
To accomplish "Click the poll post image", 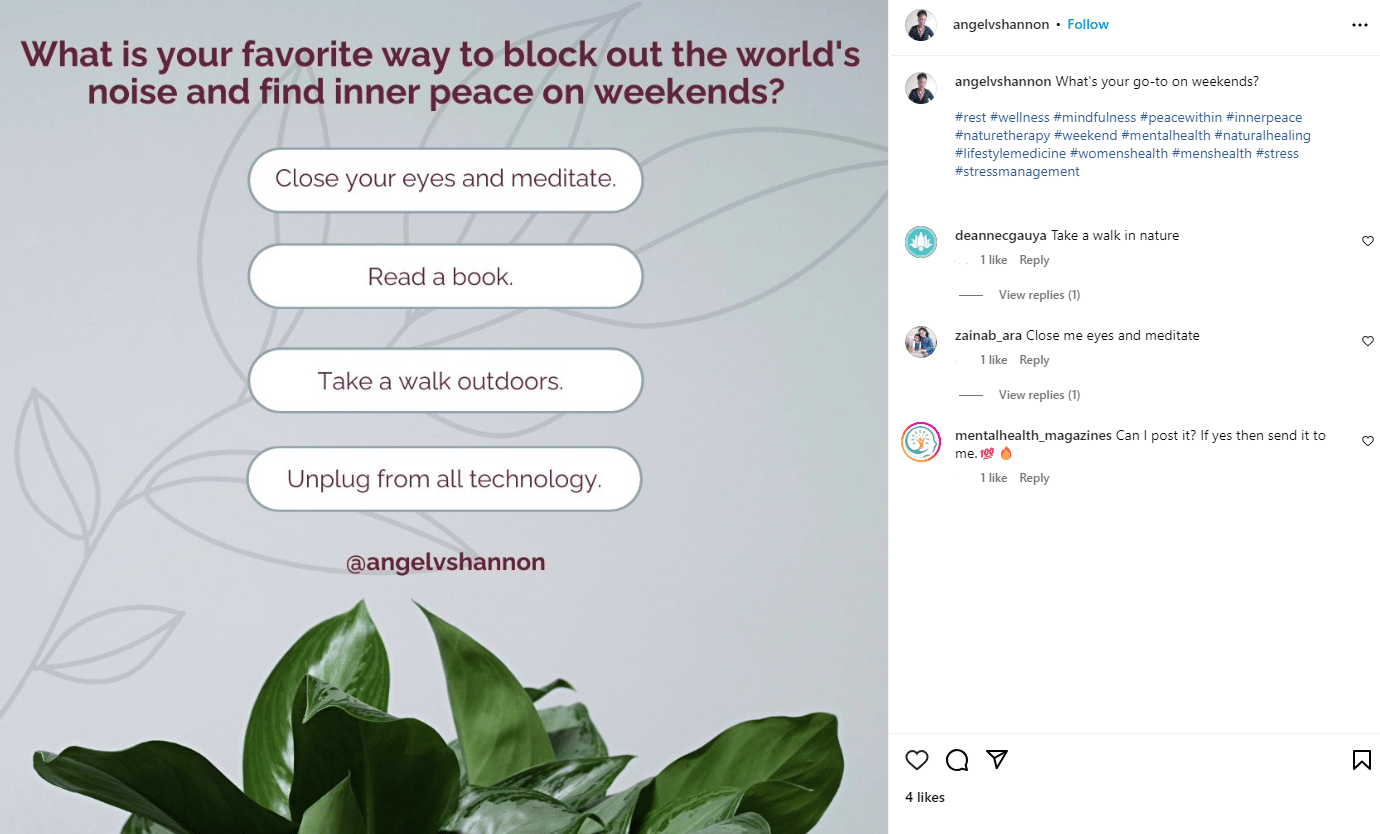I will click(x=444, y=417).
